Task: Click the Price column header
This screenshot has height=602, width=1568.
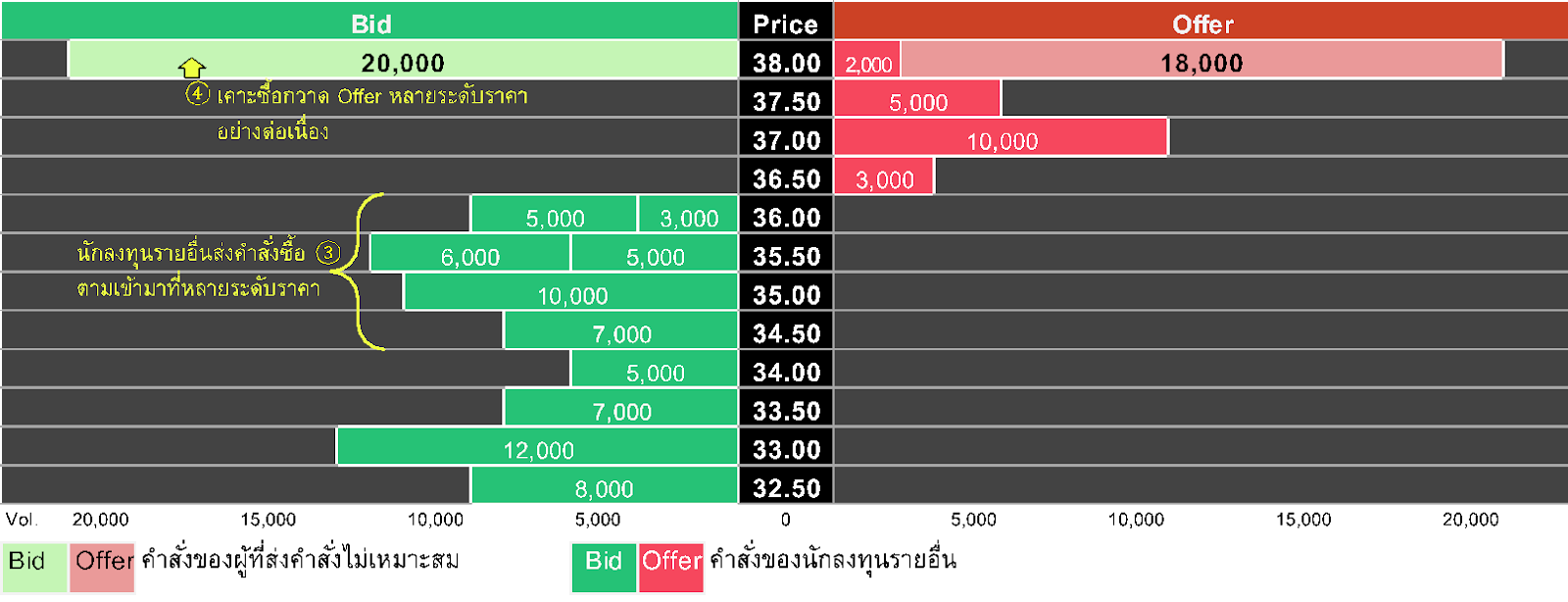Action: 785,22
